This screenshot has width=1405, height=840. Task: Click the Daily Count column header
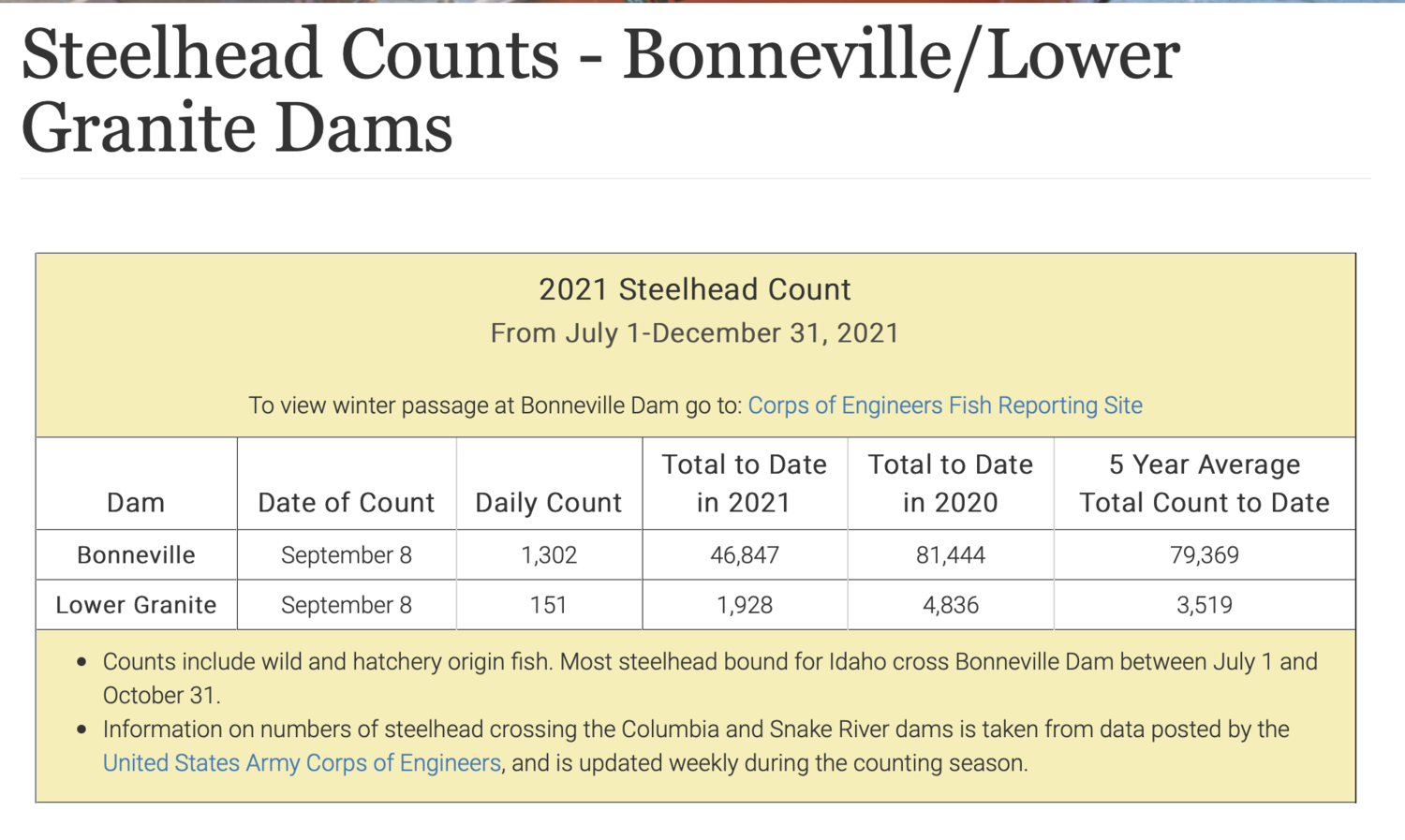(549, 503)
